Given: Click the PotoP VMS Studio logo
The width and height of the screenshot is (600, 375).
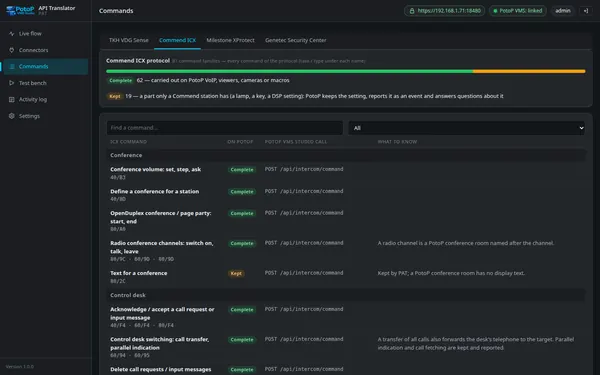Looking at the screenshot, I should point(20,10).
